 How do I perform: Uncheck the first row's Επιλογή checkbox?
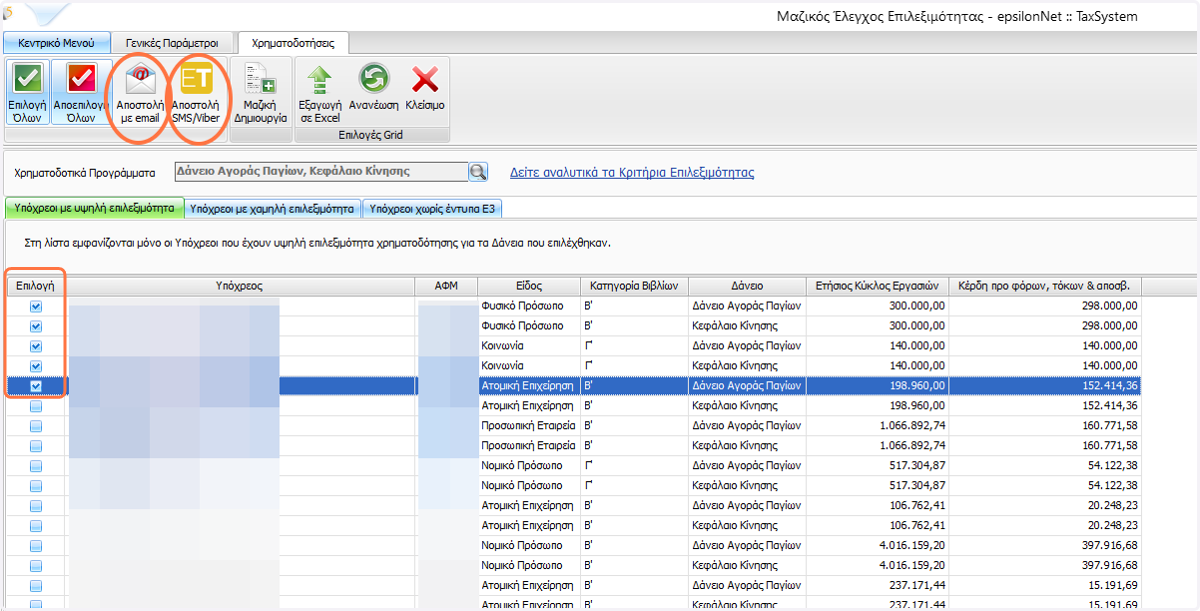(x=36, y=306)
